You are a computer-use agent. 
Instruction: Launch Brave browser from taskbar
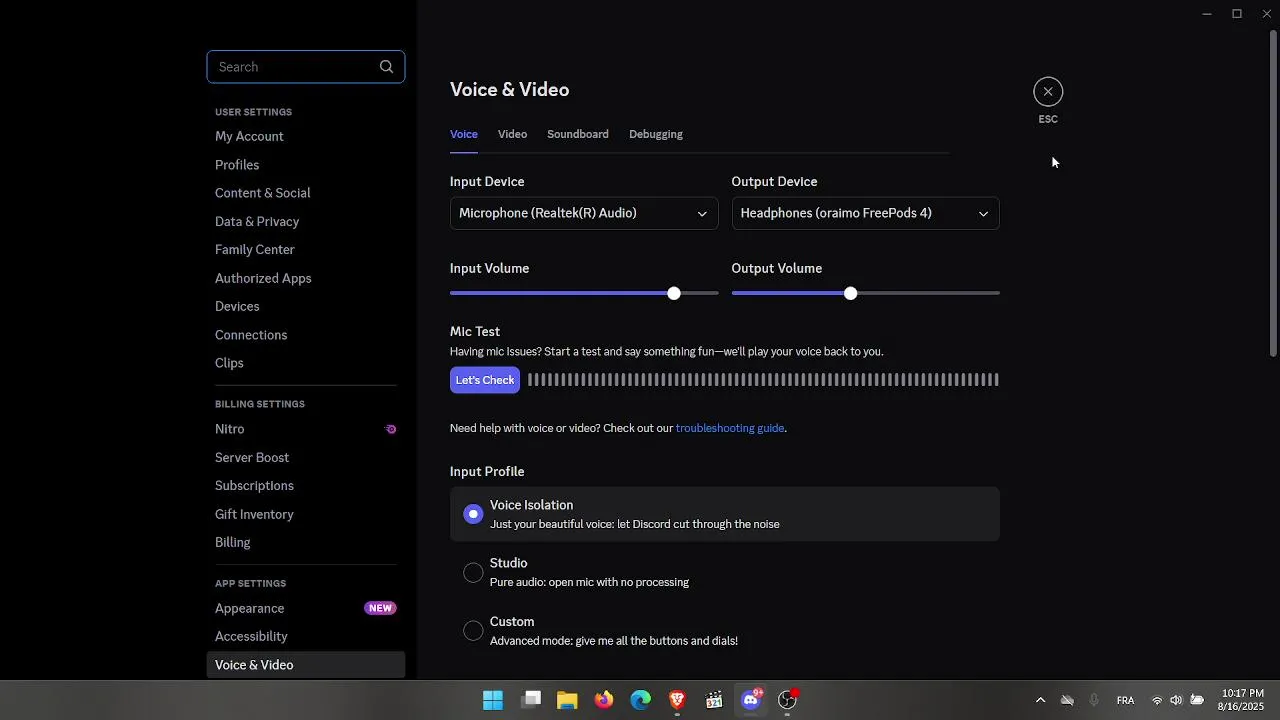pos(677,700)
